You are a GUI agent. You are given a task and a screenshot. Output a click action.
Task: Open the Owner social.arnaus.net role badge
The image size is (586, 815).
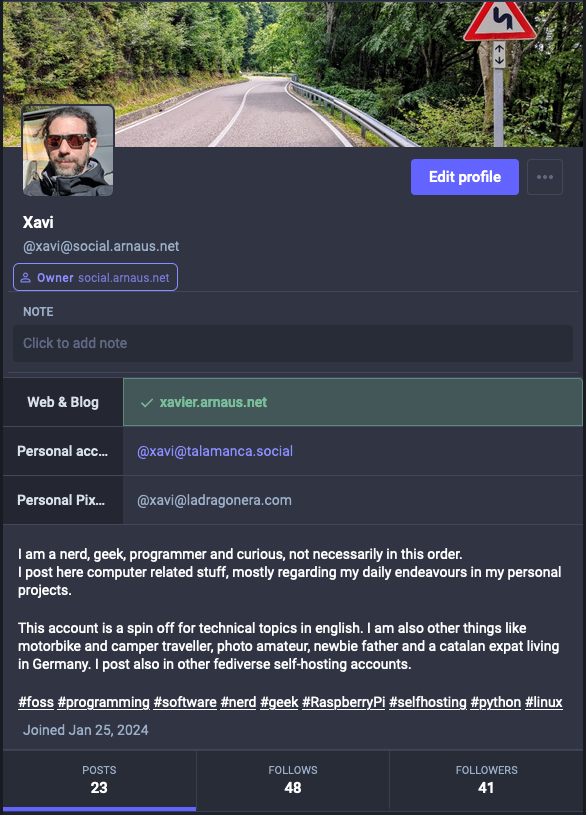pos(95,277)
